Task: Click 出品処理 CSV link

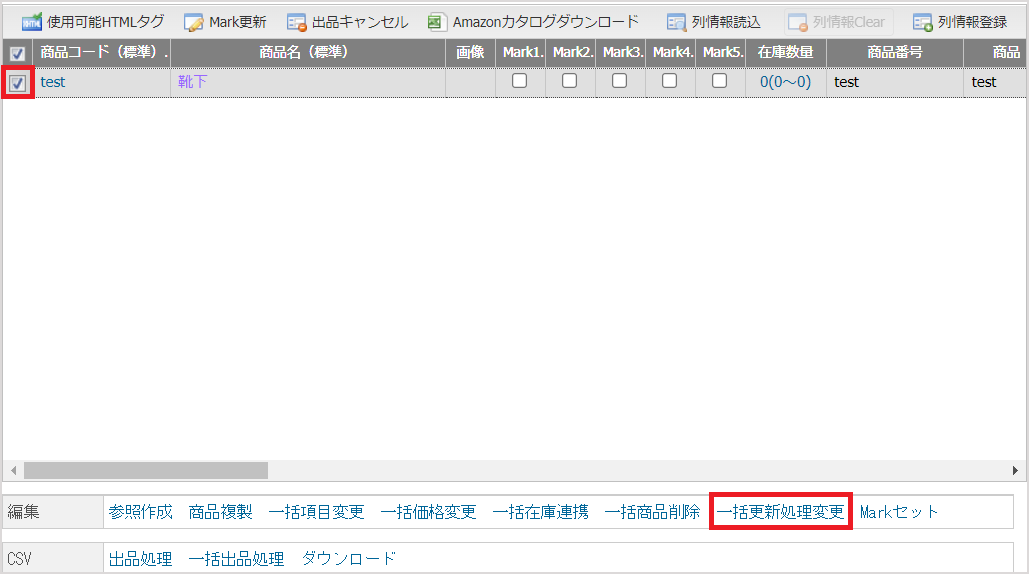Action: pos(140,559)
